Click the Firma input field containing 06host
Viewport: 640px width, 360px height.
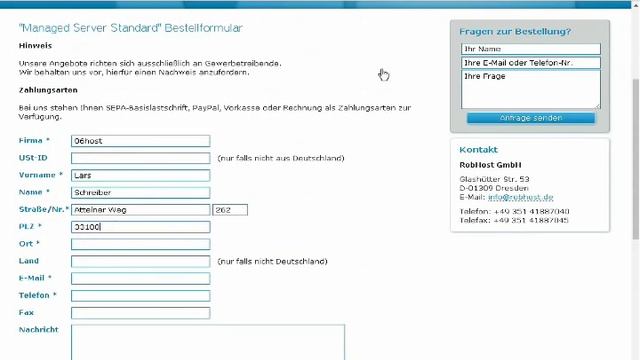pos(140,141)
